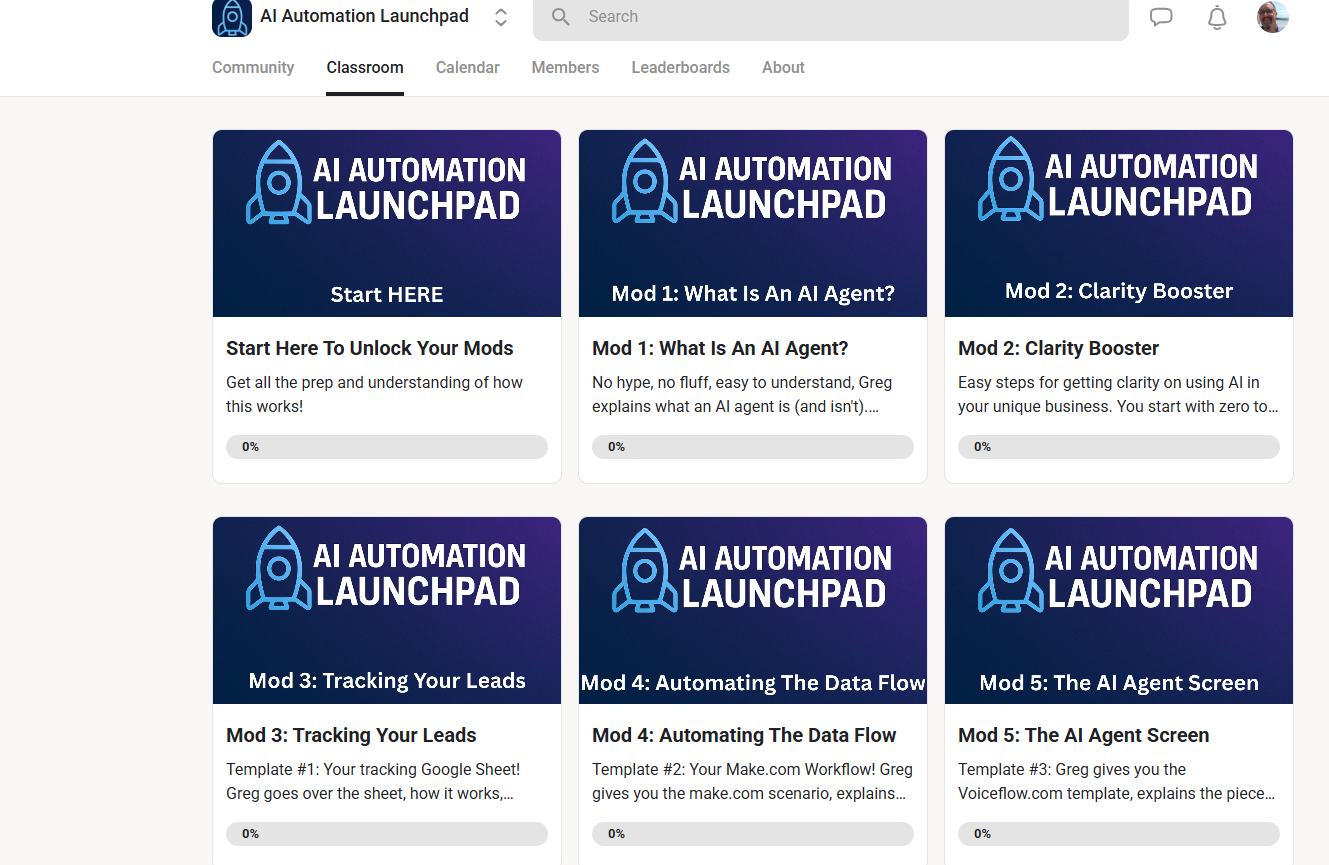Select the Classroom tab
The image size is (1329, 865).
click(x=365, y=68)
